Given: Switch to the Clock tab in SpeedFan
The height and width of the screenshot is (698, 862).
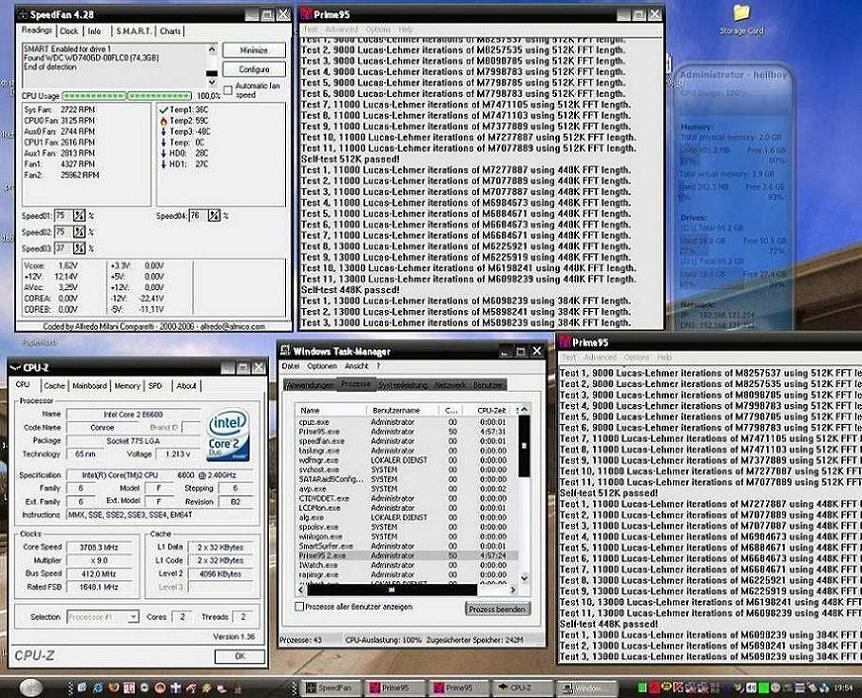Looking at the screenshot, I should 69,31.
